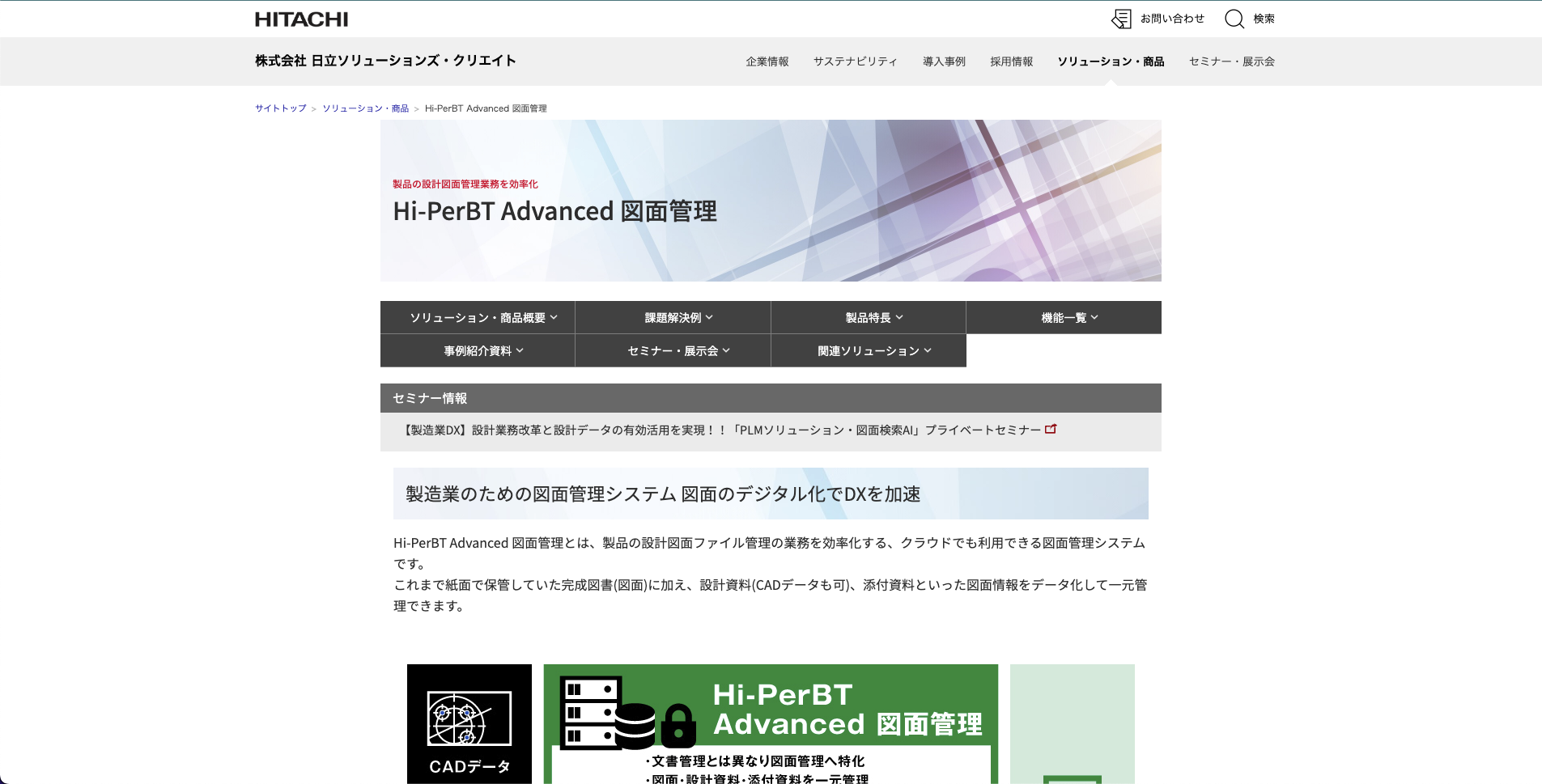Click the padlock icon in green banner
1542x784 pixels.
click(678, 725)
